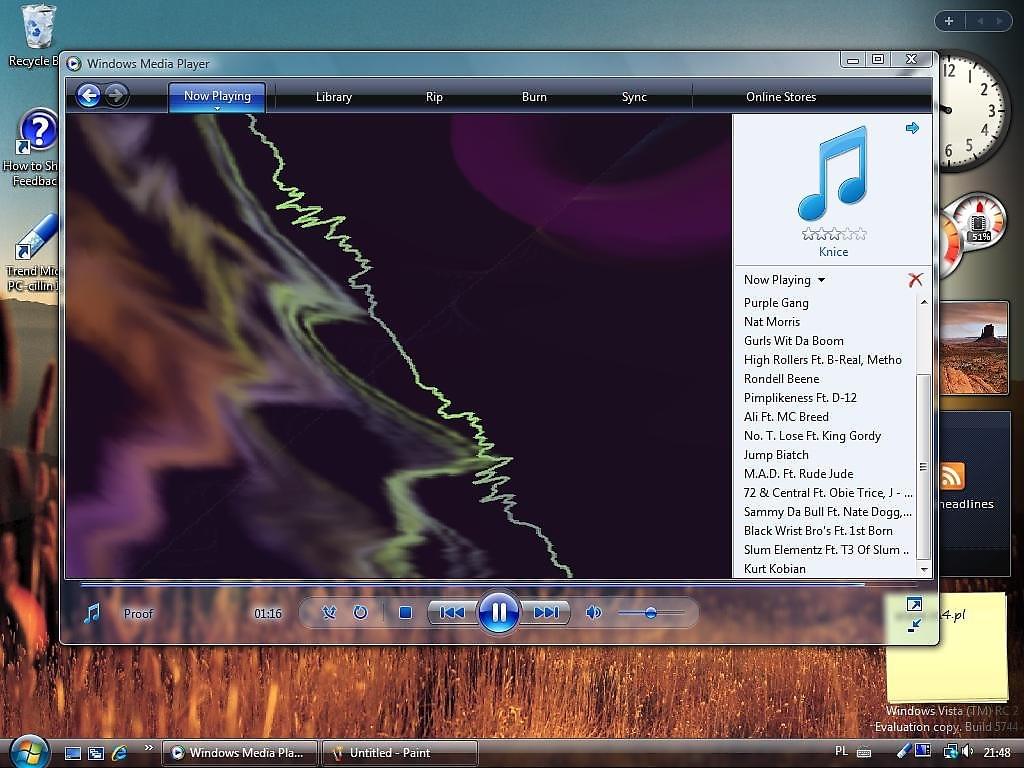Rate the track with the stars
Image resolution: width=1024 pixels, height=768 pixels.
tap(834, 233)
